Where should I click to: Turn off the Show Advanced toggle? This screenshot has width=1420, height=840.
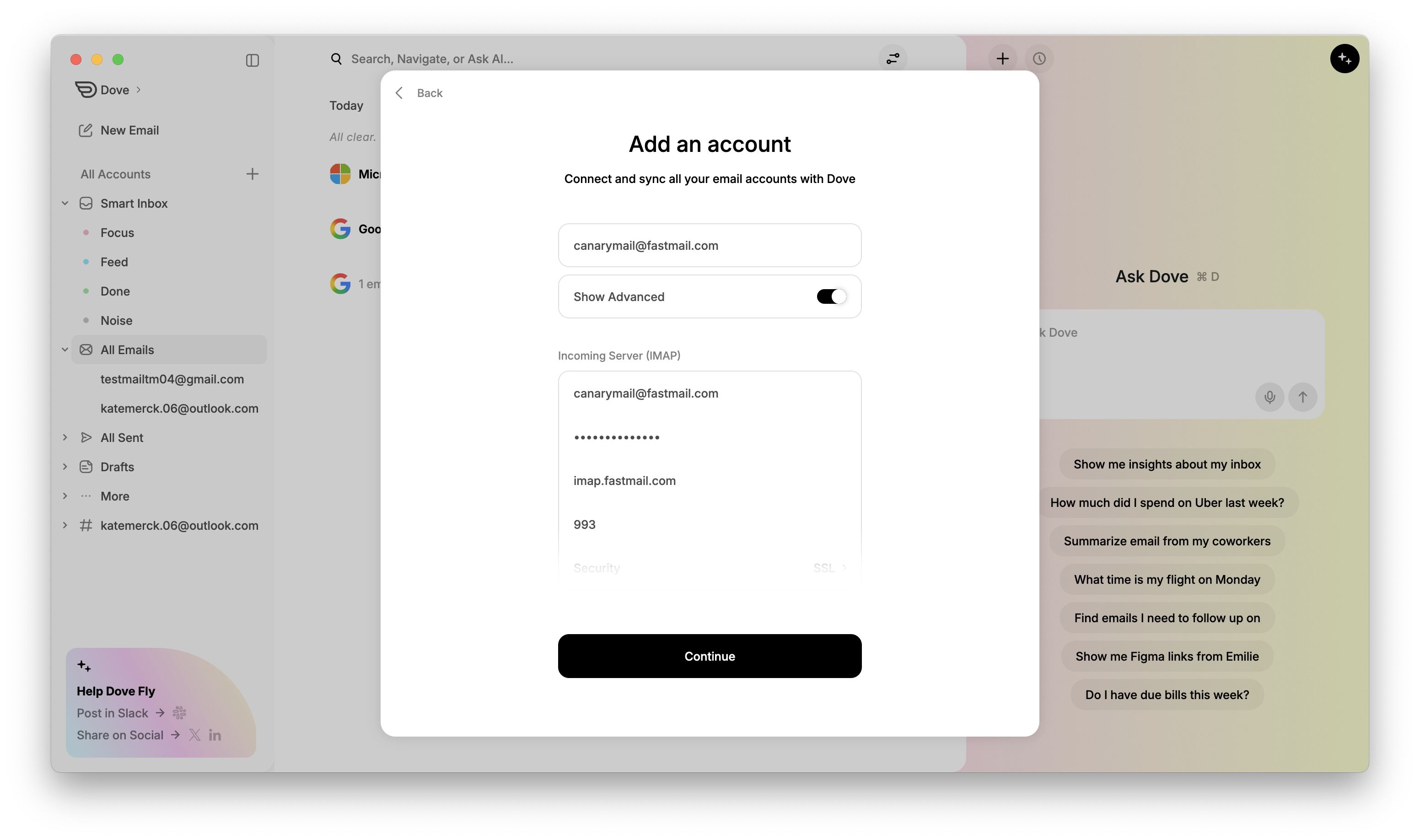(x=831, y=296)
